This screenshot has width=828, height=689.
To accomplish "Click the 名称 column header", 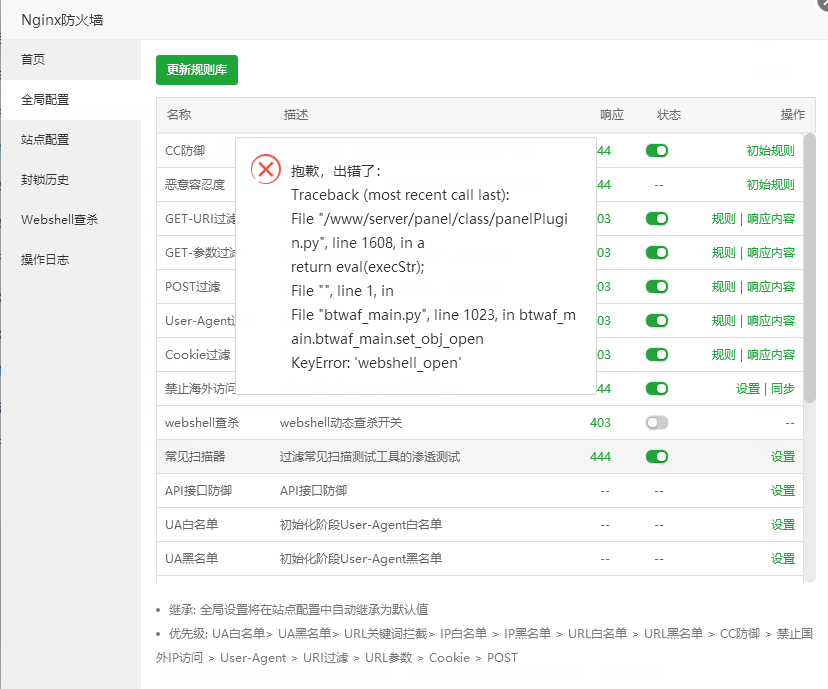I will tap(179, 115).
